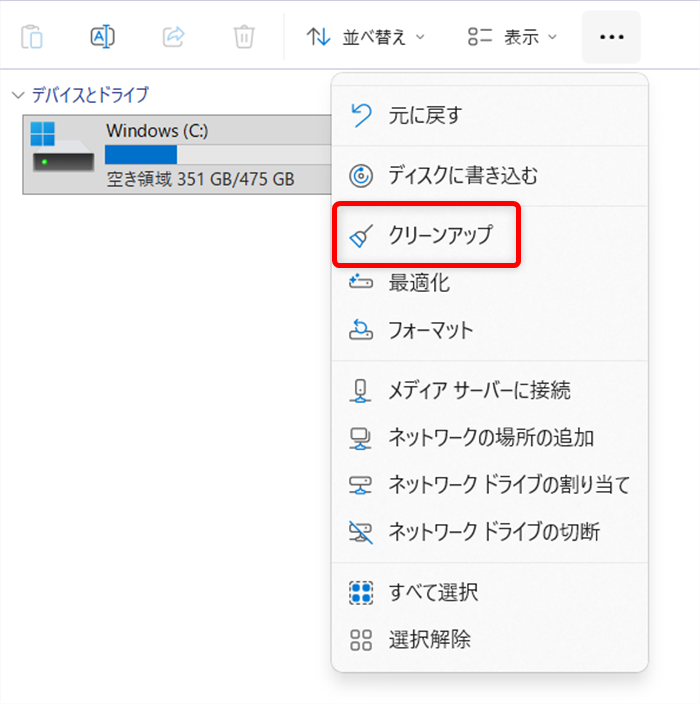The image size is (700, 704).
Task: Click the deselect icon beside 選択解除
Action: point(361,640)
